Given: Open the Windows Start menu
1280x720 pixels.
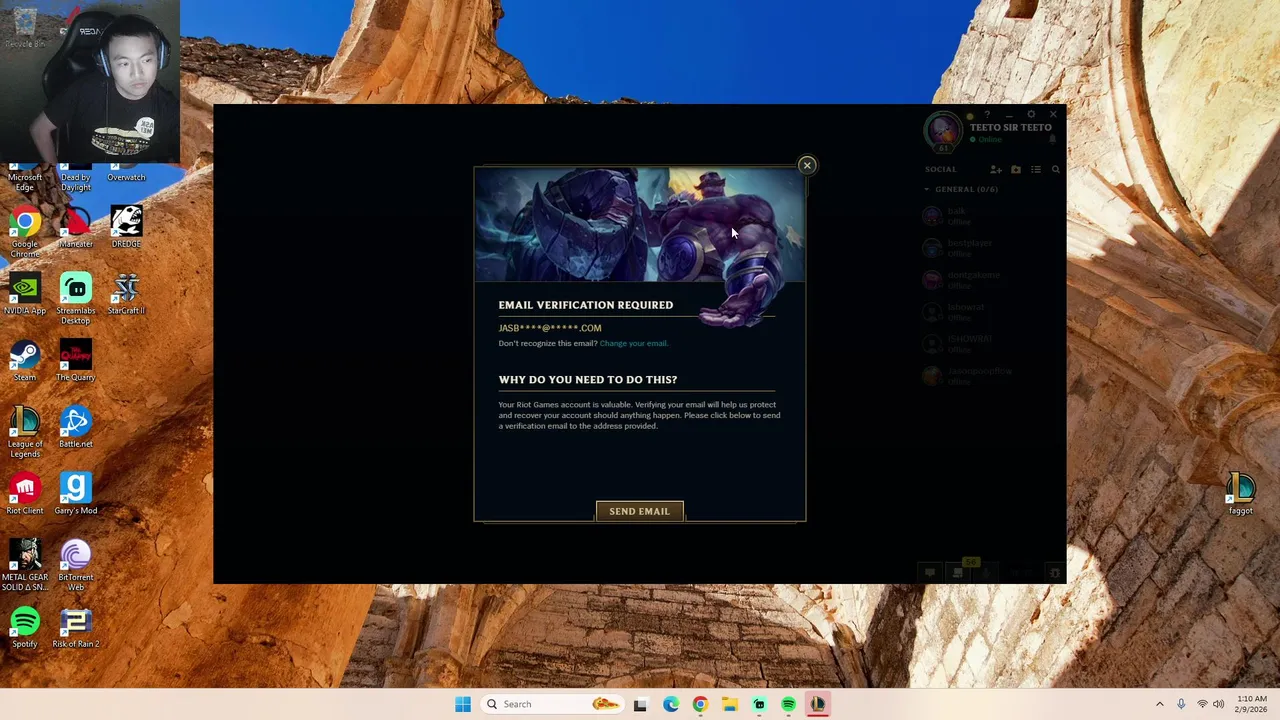Looking at the screenshot, I should pos(463,704).
